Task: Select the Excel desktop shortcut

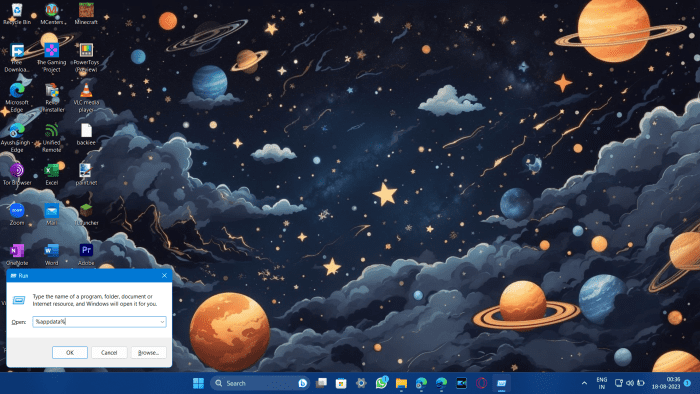Action: point(51,174)
